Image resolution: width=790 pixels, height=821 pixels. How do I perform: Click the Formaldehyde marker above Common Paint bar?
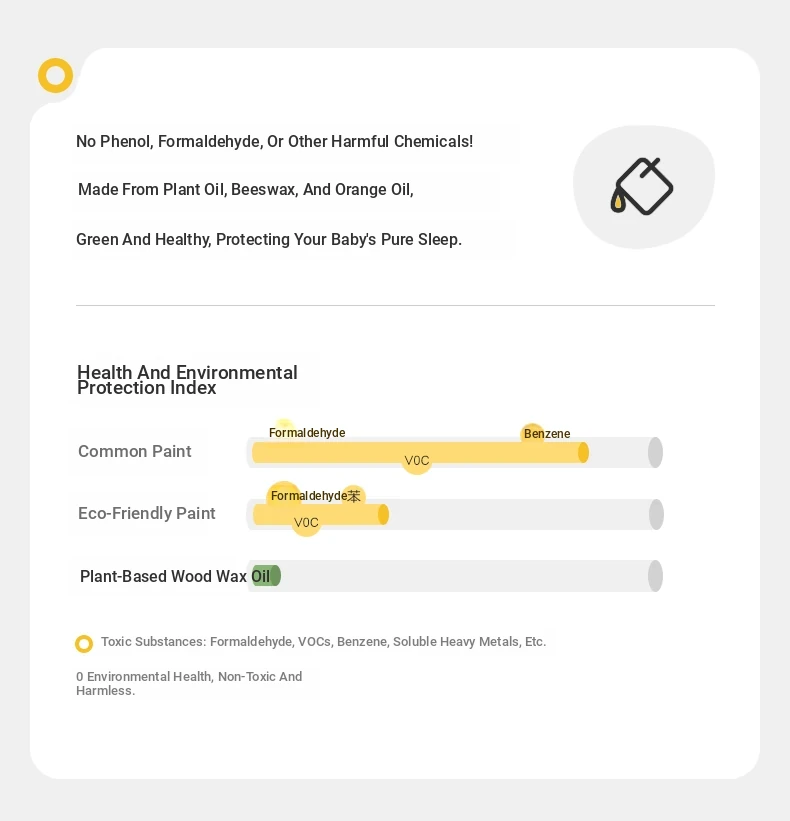(307, 432)
